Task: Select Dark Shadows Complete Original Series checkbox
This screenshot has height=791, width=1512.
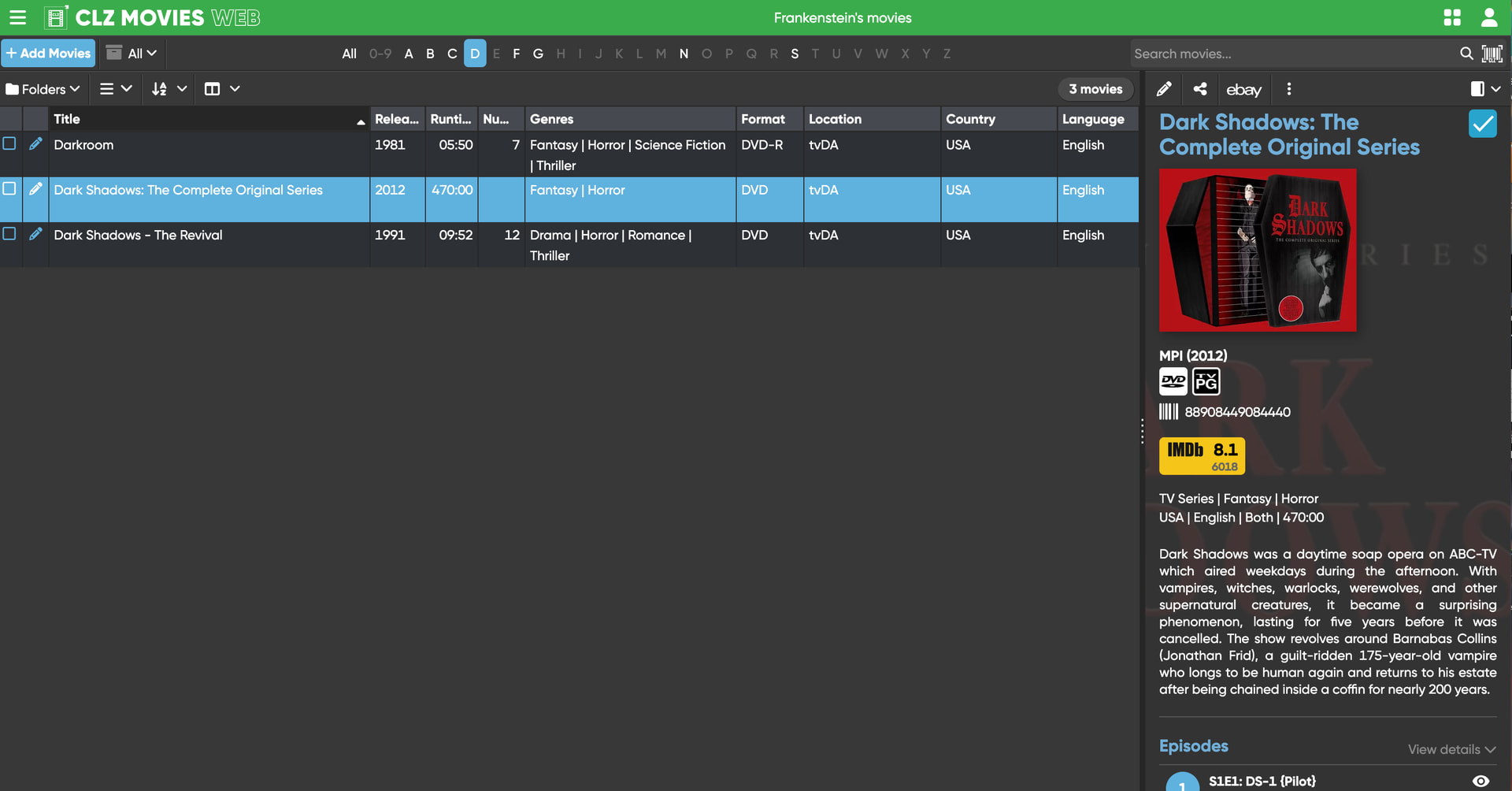Action: pos(9,188)
